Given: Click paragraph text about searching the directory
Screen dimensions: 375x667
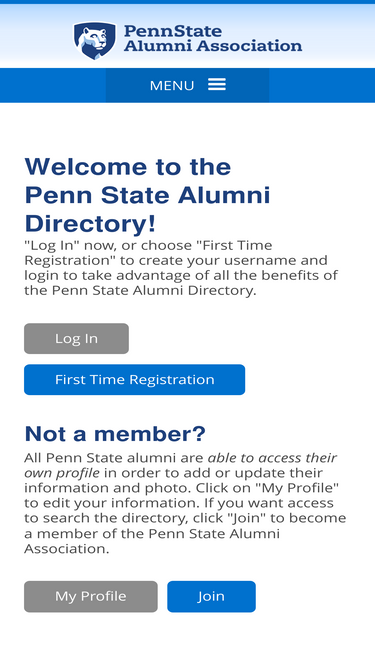Looking at the screenshot, I should coord(185,503).
